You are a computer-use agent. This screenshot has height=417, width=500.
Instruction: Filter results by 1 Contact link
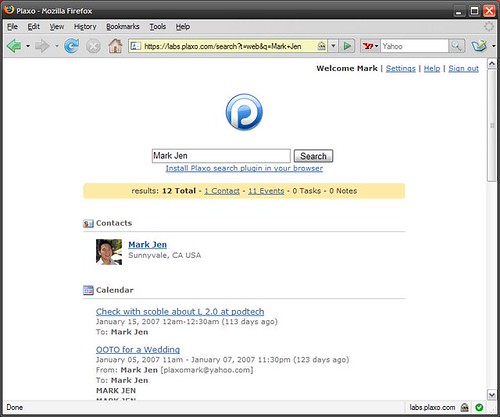coord(222,191)
